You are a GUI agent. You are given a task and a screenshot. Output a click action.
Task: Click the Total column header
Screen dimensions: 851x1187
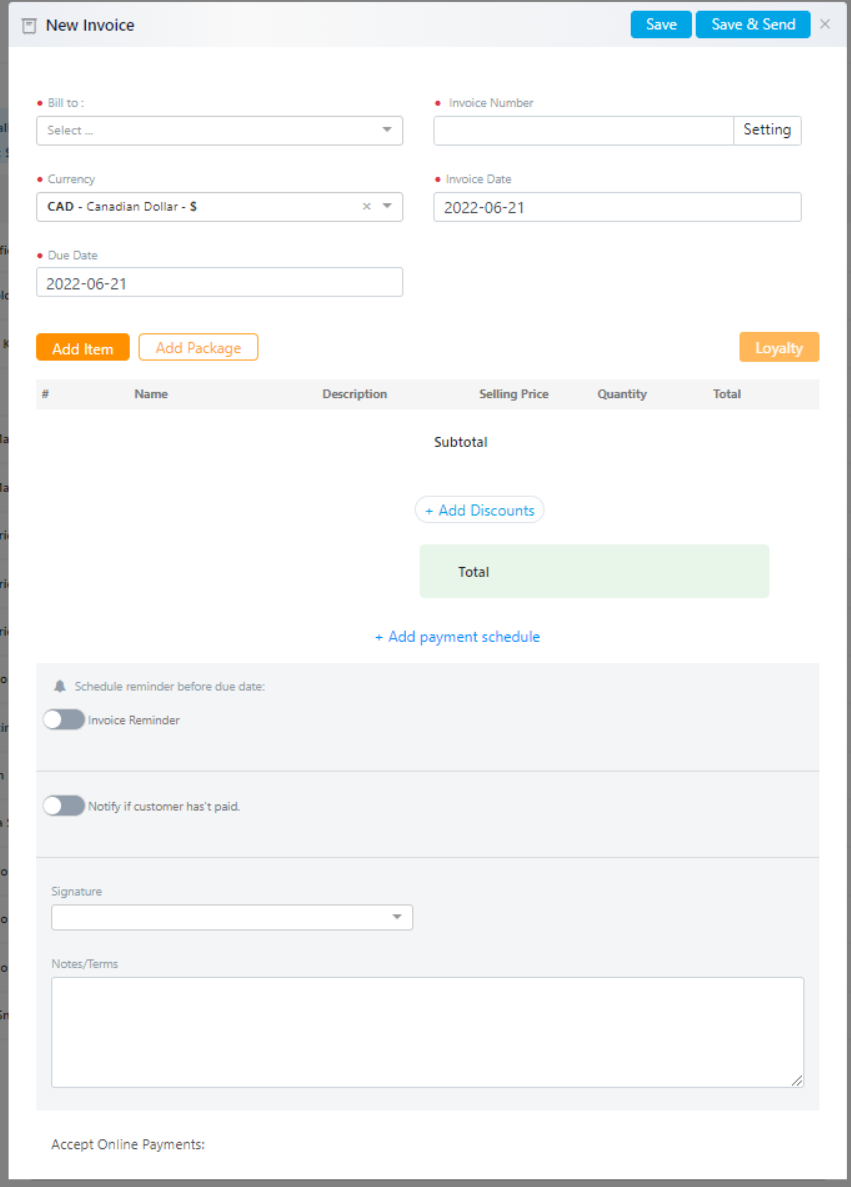click(x=726, y=394)
